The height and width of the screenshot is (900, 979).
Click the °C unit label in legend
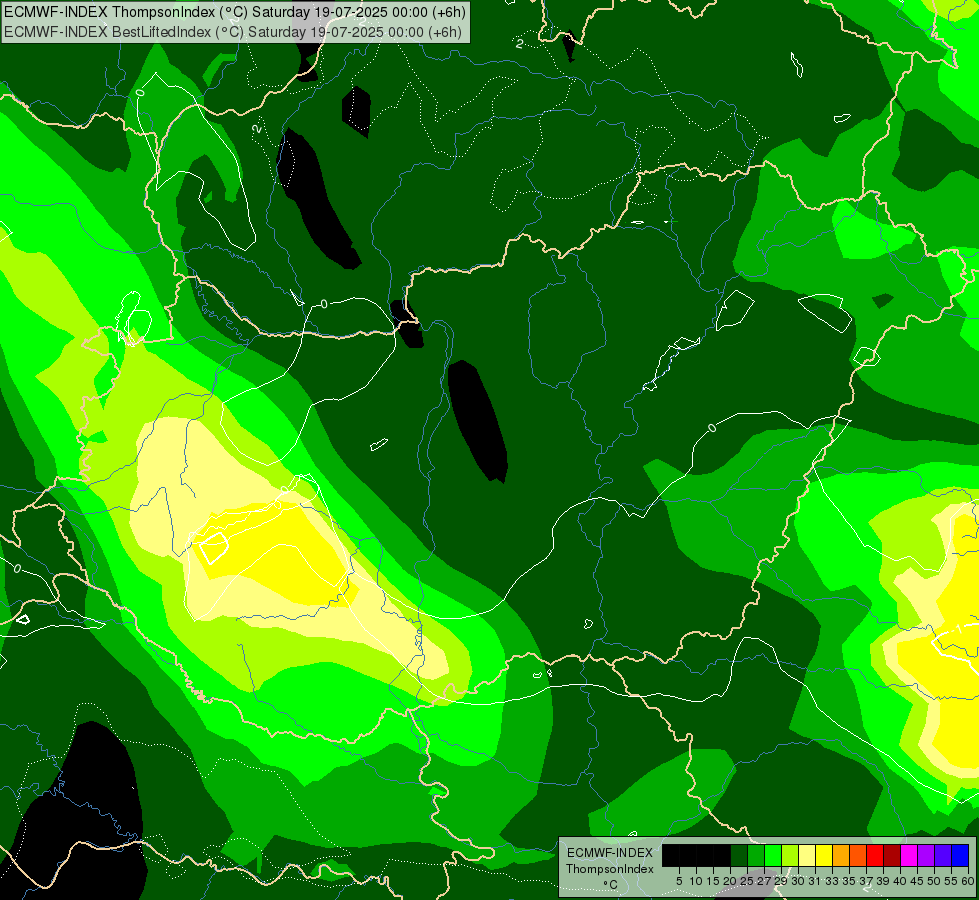tap(611, 884)
